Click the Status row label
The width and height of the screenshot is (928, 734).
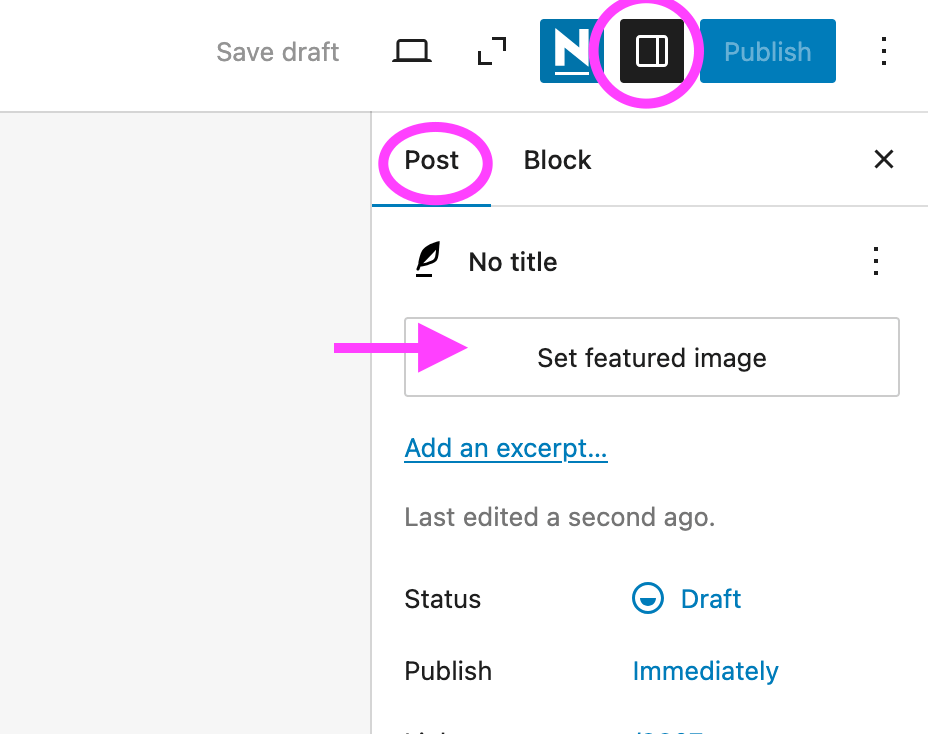(x=442, y=599)
